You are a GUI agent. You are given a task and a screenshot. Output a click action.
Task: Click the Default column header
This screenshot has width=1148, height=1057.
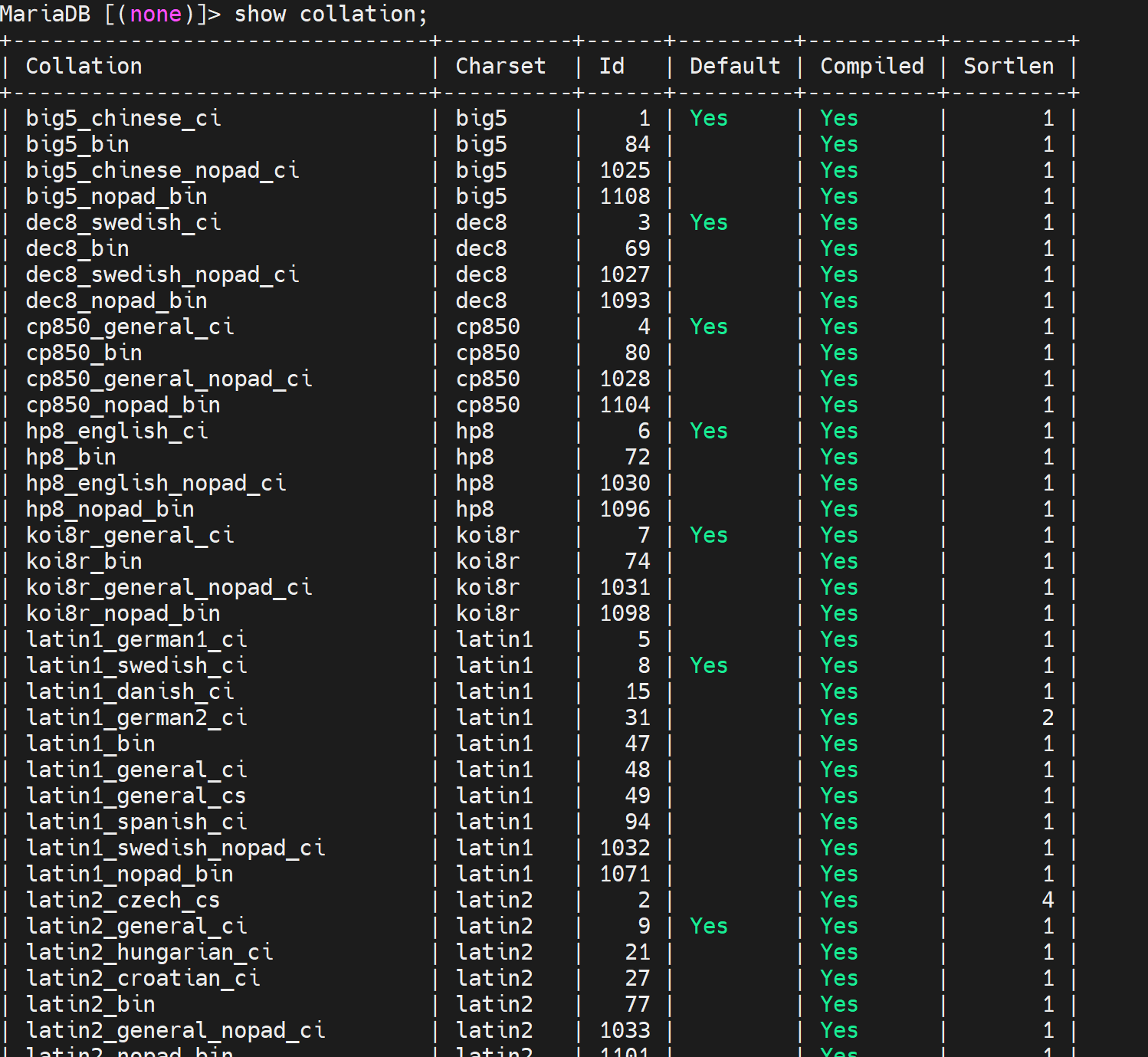(x=734, y=67)
